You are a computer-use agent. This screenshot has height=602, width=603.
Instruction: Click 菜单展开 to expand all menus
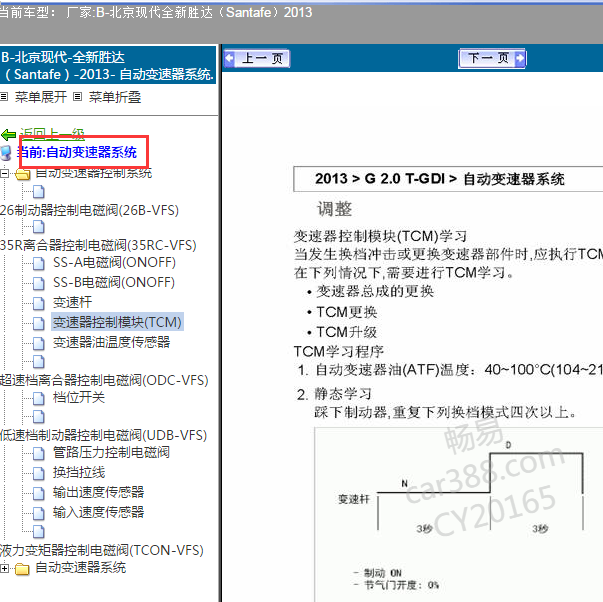(41, 97)
